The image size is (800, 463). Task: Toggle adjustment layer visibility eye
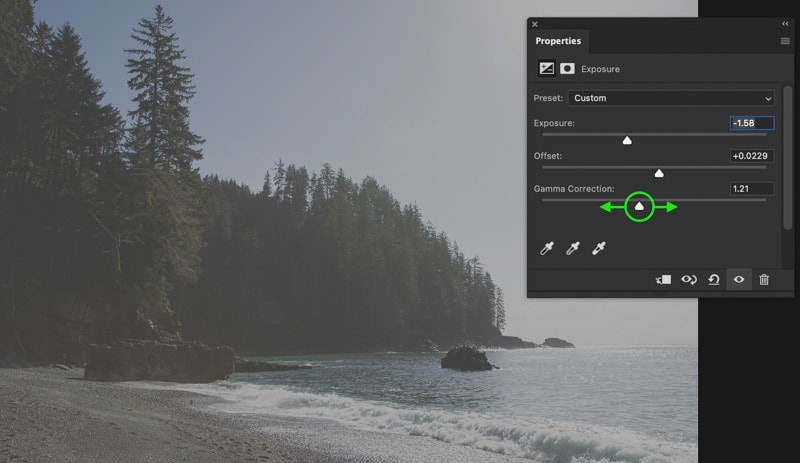pos(739,280)
